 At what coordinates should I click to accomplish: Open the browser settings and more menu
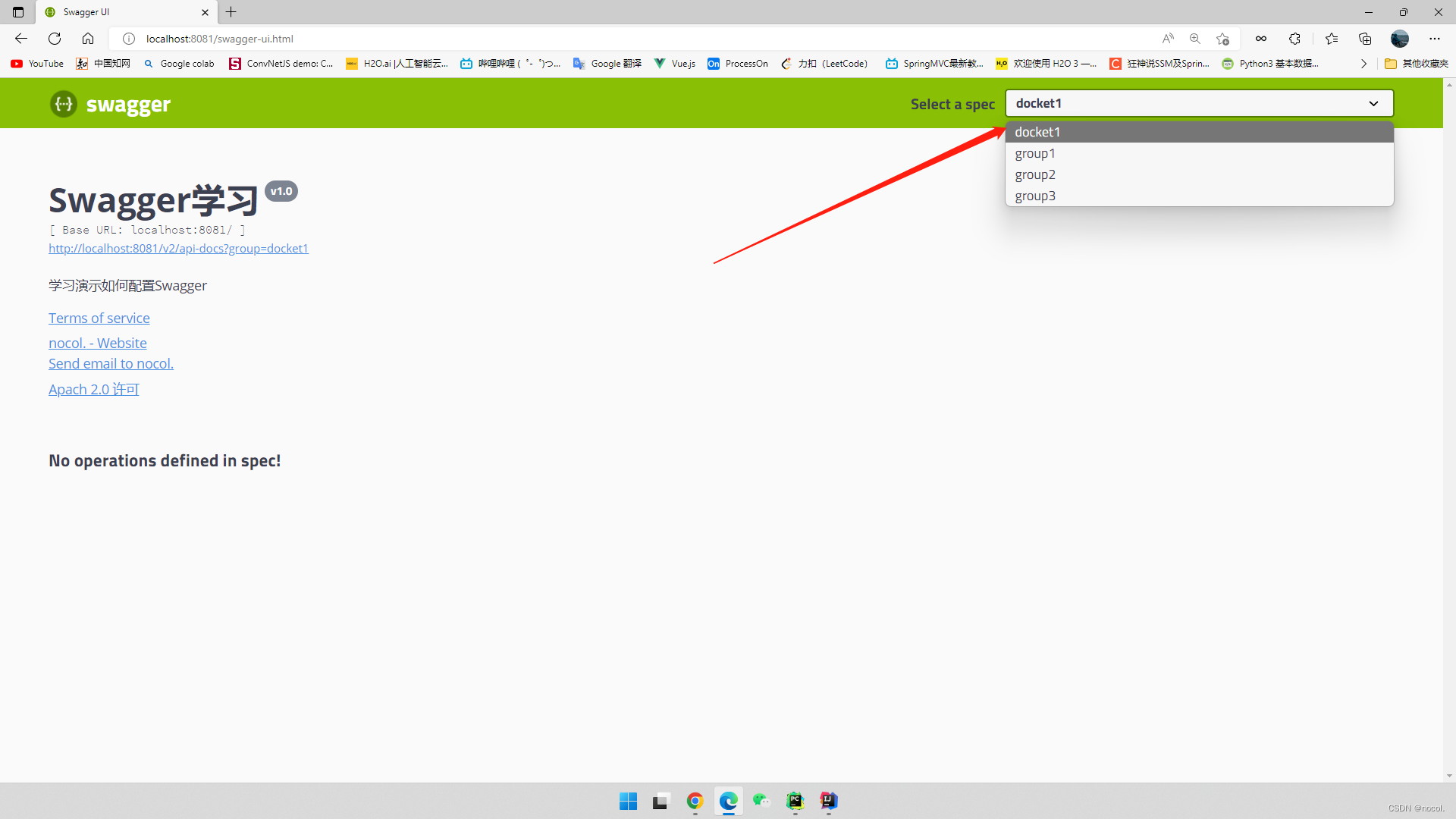point(1435,39)
